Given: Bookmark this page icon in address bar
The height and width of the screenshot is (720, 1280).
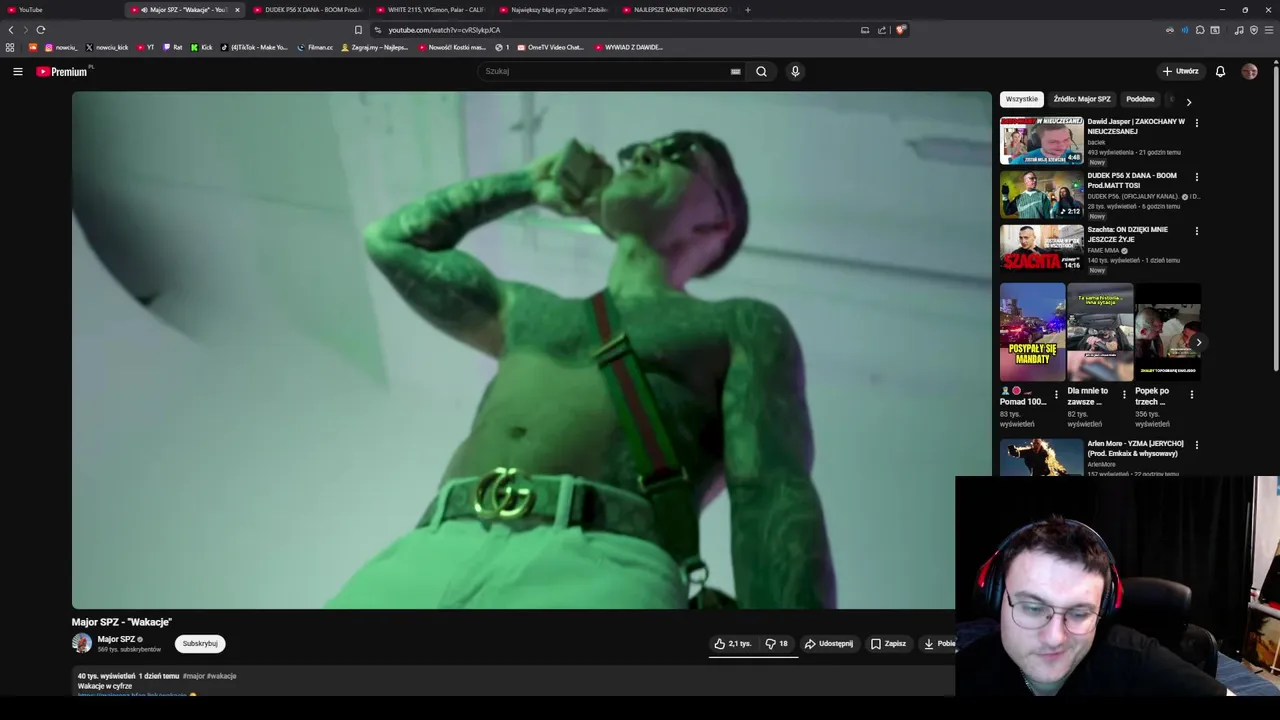Looking at the screenshot, I should tap(358, 30).
